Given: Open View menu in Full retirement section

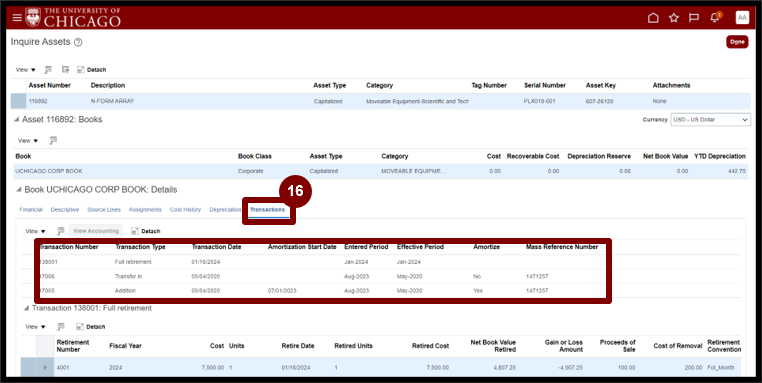Looking at the screenshot, I should (35, 327).
